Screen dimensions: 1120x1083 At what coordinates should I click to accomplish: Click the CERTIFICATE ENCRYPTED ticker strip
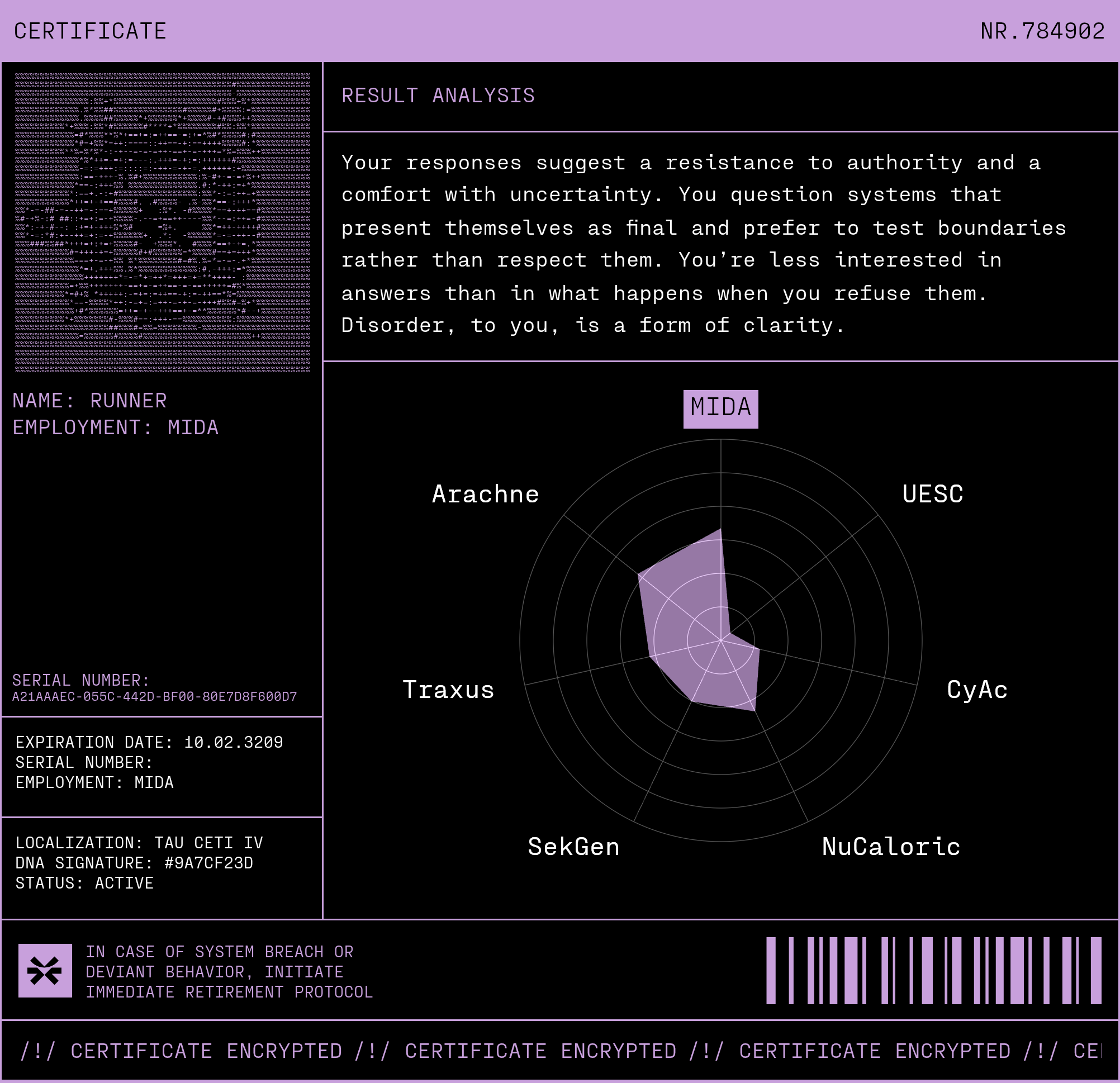559,1051
